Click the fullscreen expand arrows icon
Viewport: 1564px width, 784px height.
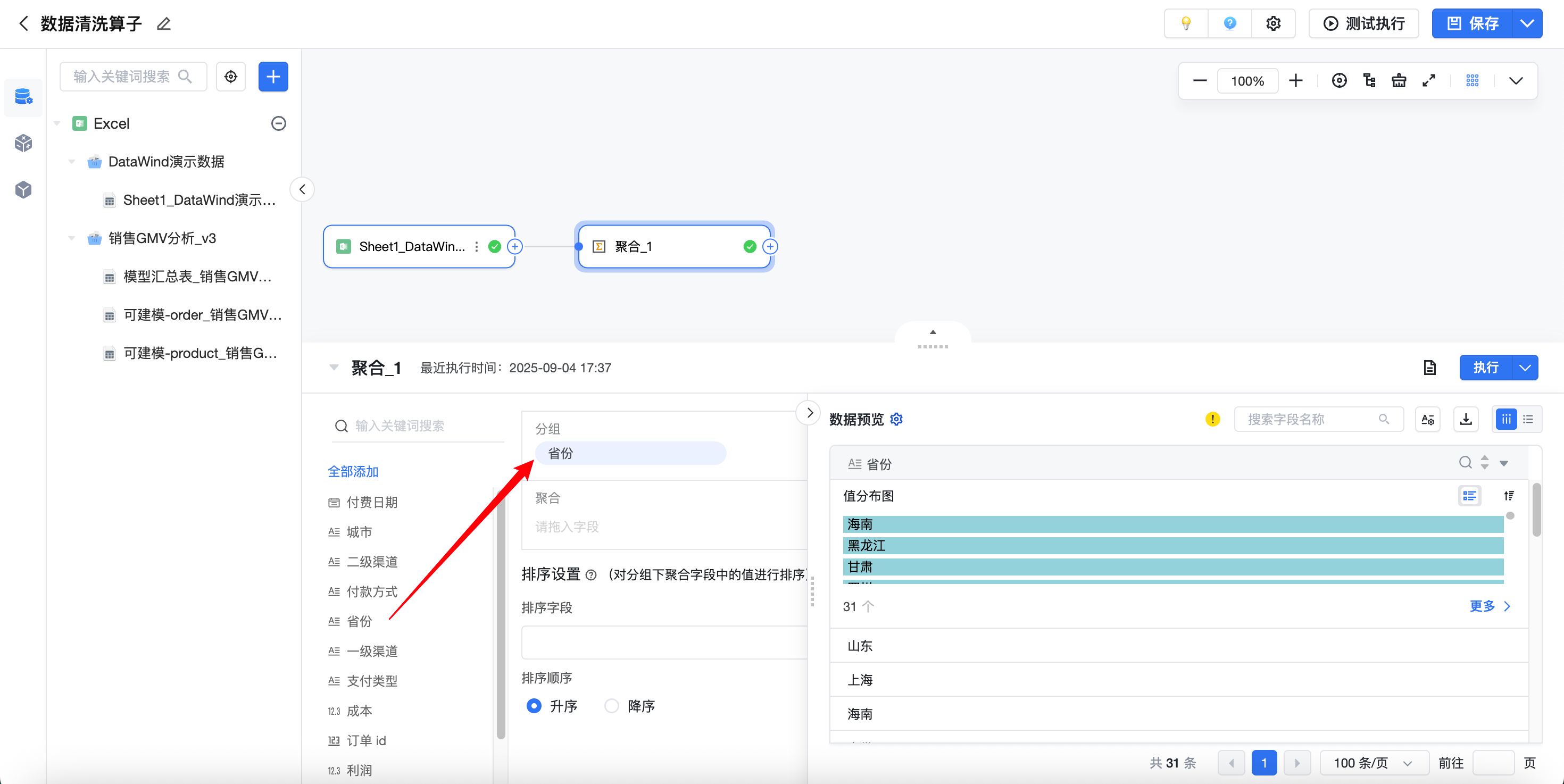coord(1428,81)
